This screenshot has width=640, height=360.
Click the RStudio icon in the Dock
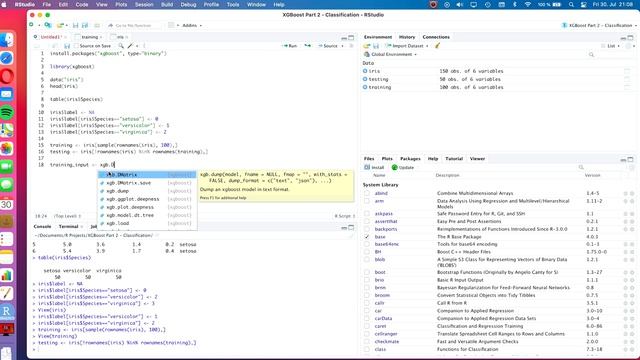(7, 311)
